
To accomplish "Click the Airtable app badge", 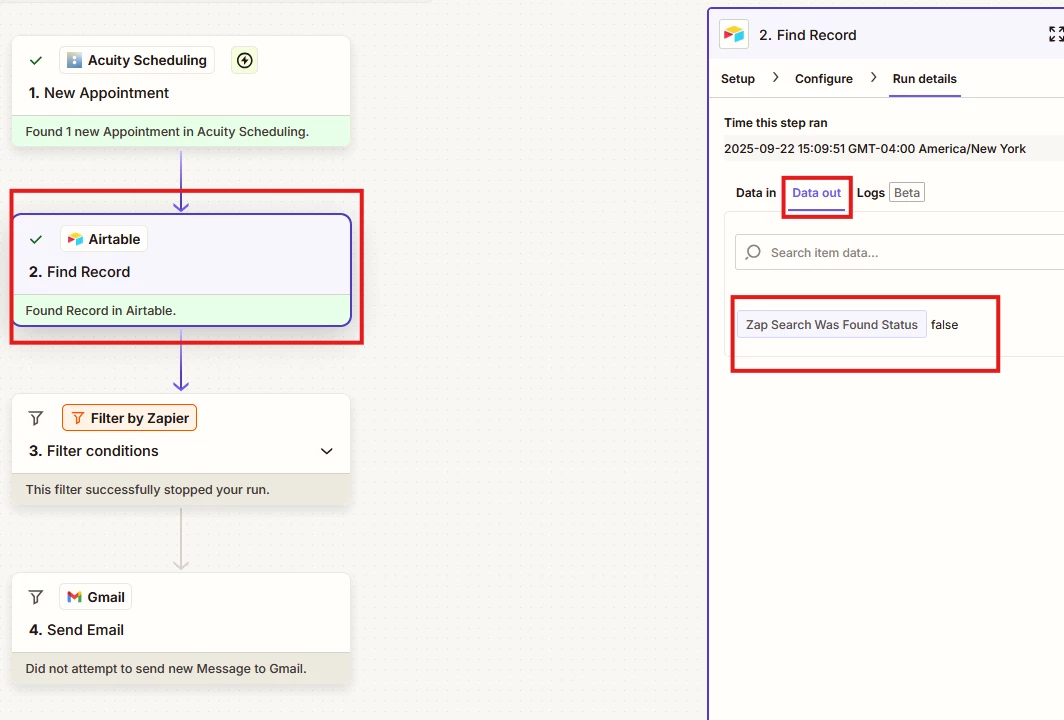I will click(x=104, y=240).
